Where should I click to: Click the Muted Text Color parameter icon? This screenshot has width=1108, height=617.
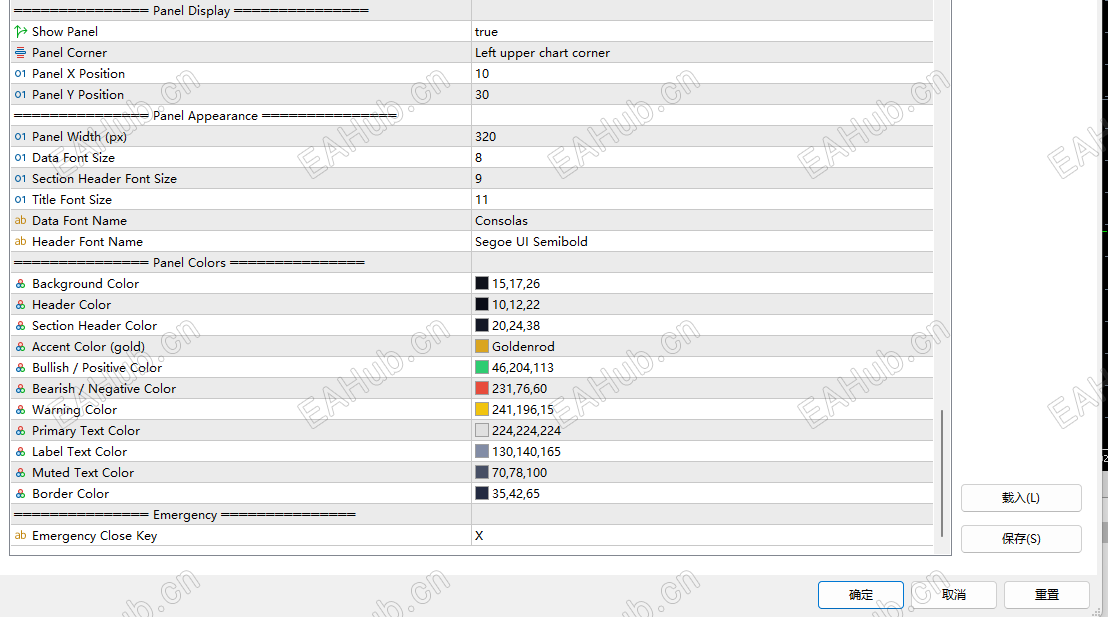(x=20, y=473)
